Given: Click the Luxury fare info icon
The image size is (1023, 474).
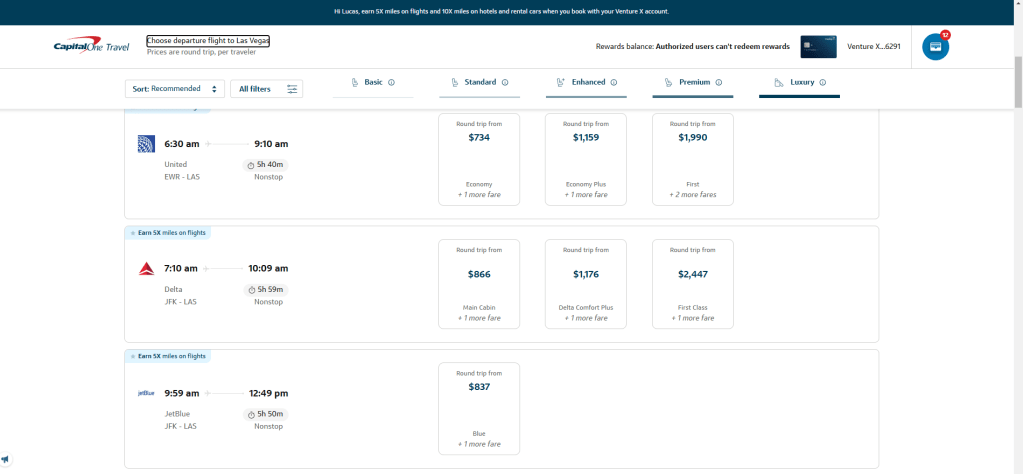Looking at the screenshot, I should coord(823,82).
